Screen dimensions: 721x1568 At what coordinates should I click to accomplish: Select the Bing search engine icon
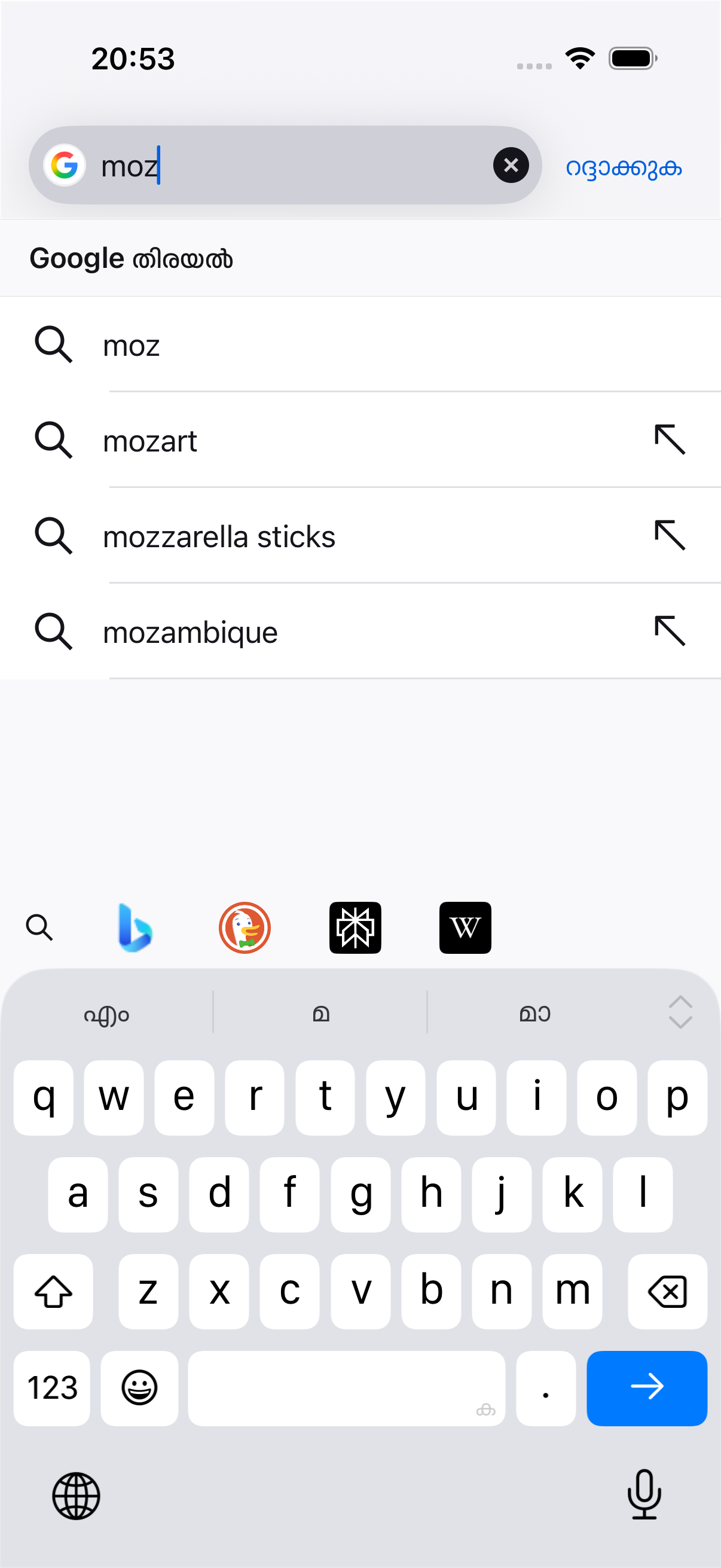click(135, 928)
